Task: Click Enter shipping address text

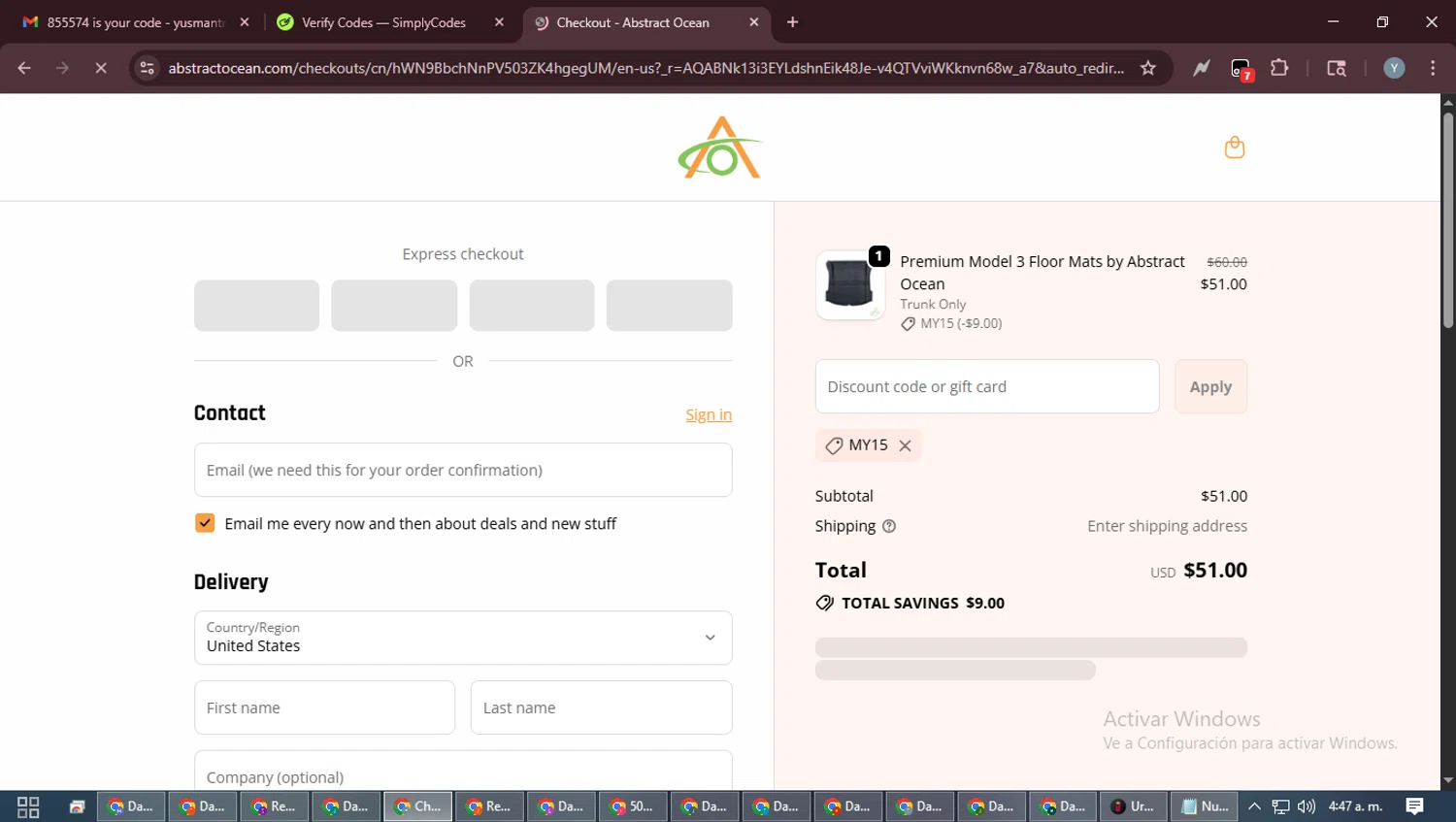Action: (1167, 526)
